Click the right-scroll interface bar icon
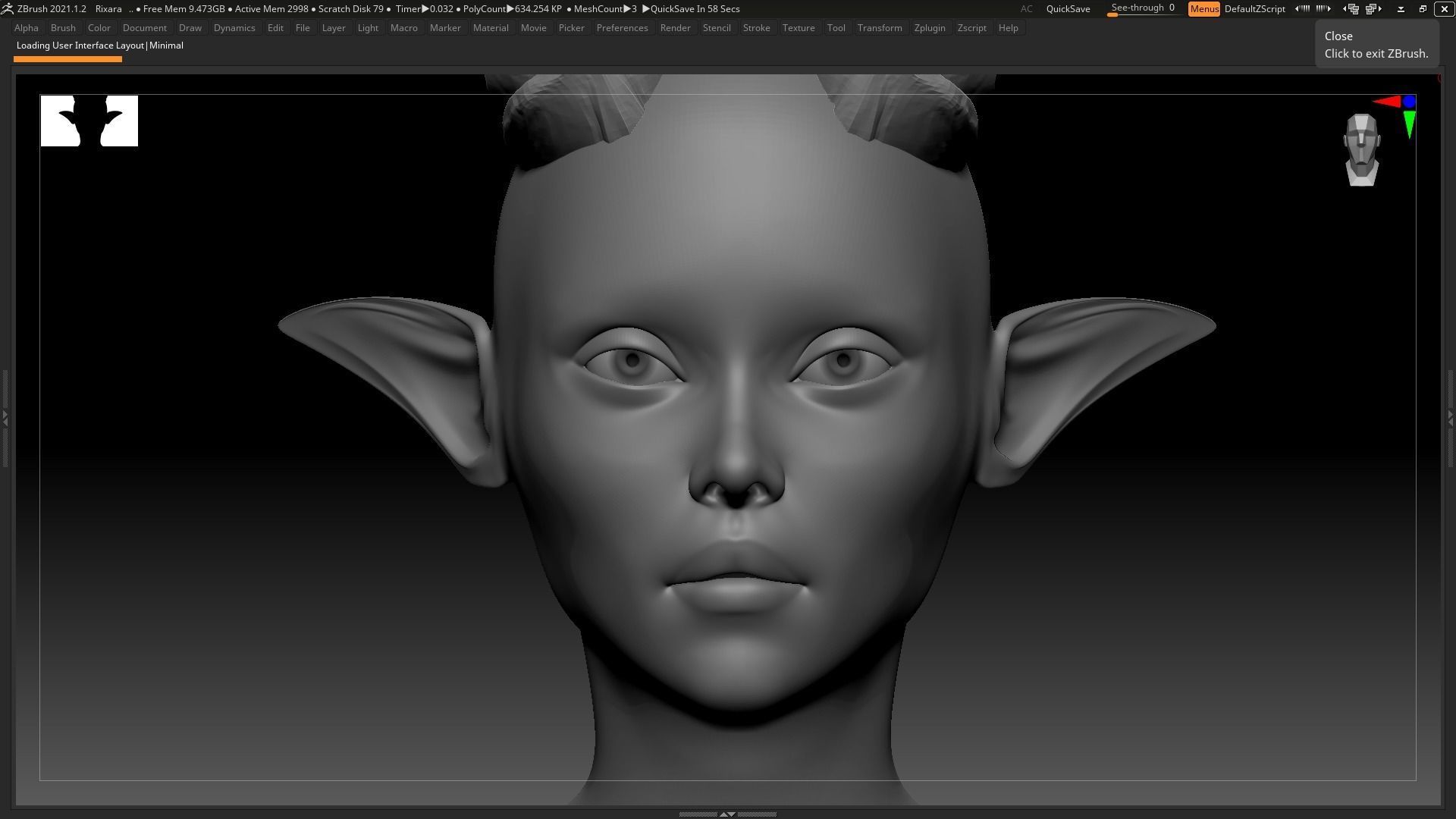The width and height of the screenshot is (1456, 819). coord(1323,8)
